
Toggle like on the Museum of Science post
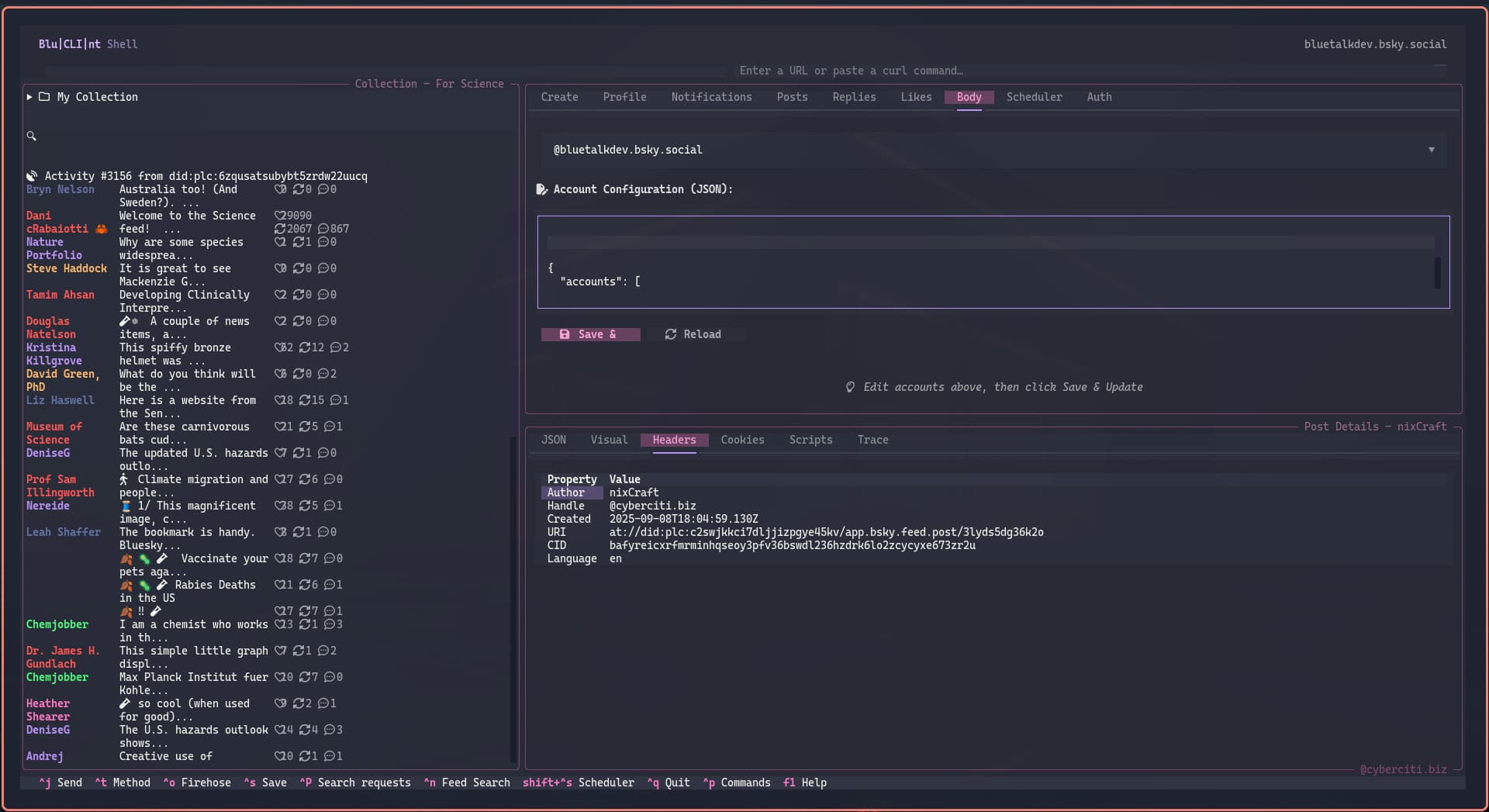click(x=280, y=427)
